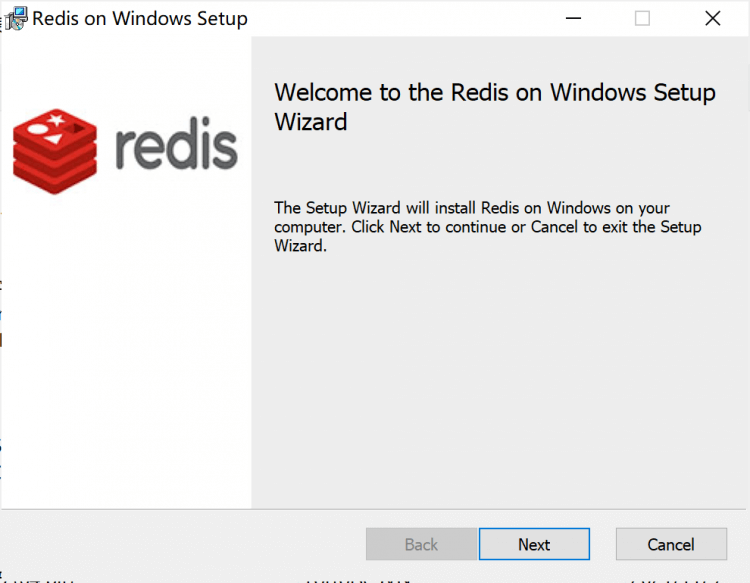
Task: Minimize the Redis setup window
Action: [x=573, y=18]
